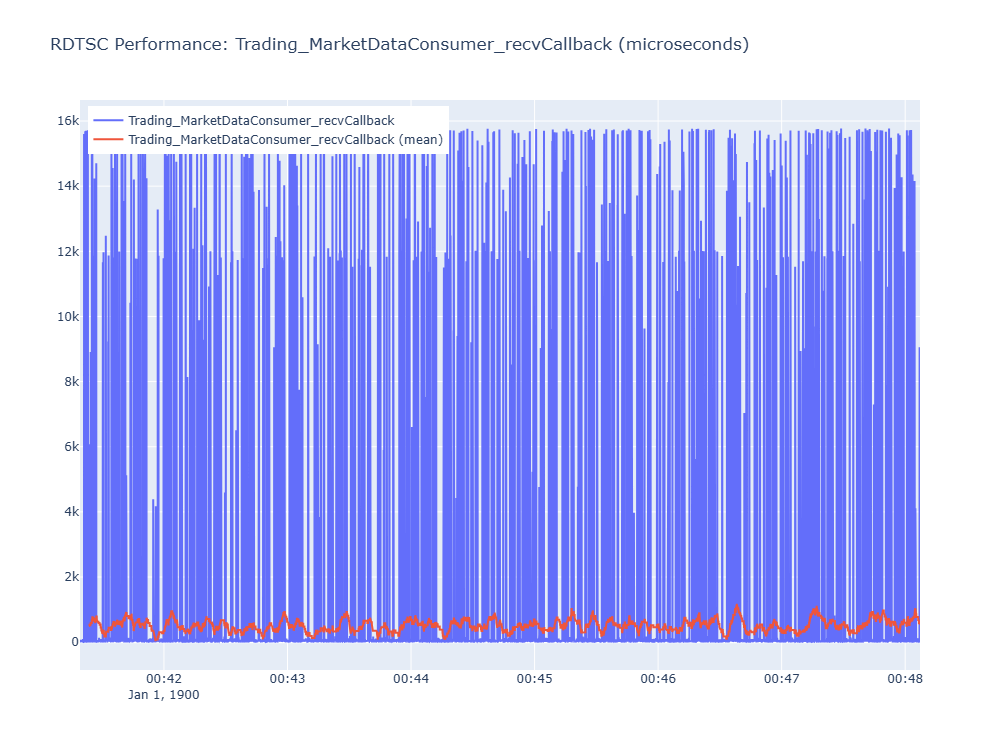Click the 00:42 x-axis time label
The image size is (1000, 750).
164,679
